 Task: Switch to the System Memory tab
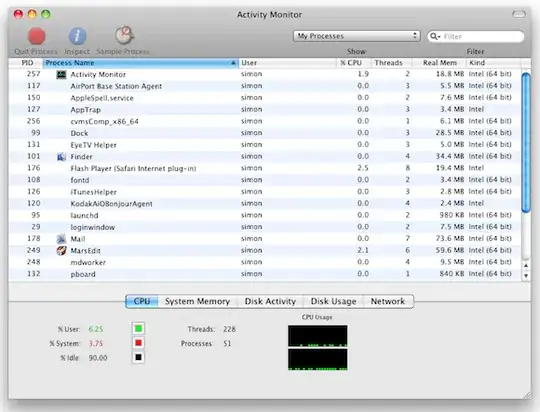click(x=197, y=301)
